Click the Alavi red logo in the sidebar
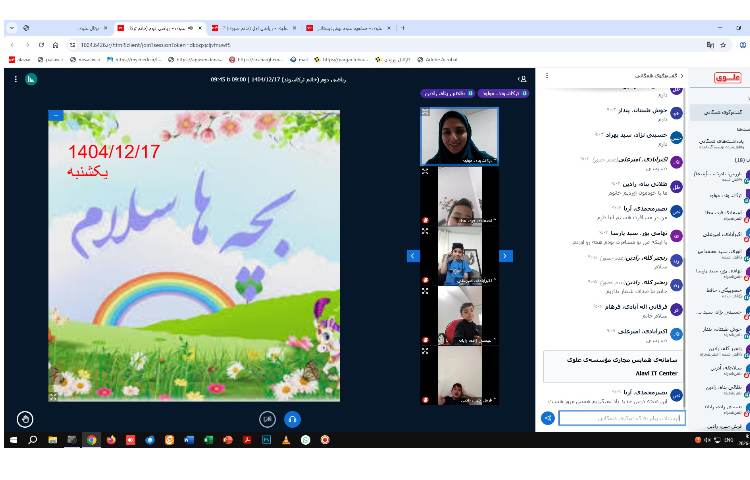Image resolution: width=750 pixels, height=480 pixels. point(728,77)
